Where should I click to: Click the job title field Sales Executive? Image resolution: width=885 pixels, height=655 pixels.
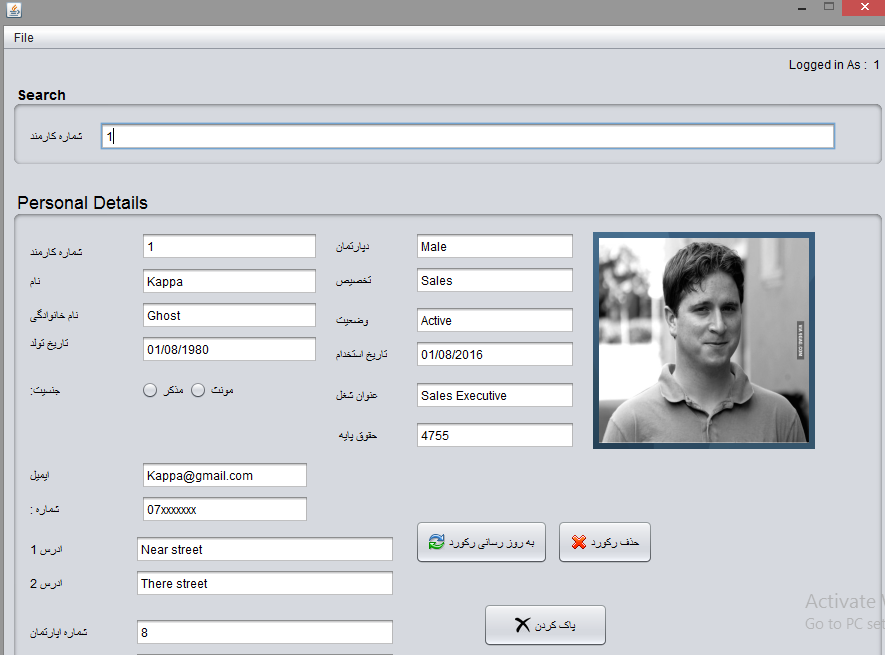click(494, 395)
